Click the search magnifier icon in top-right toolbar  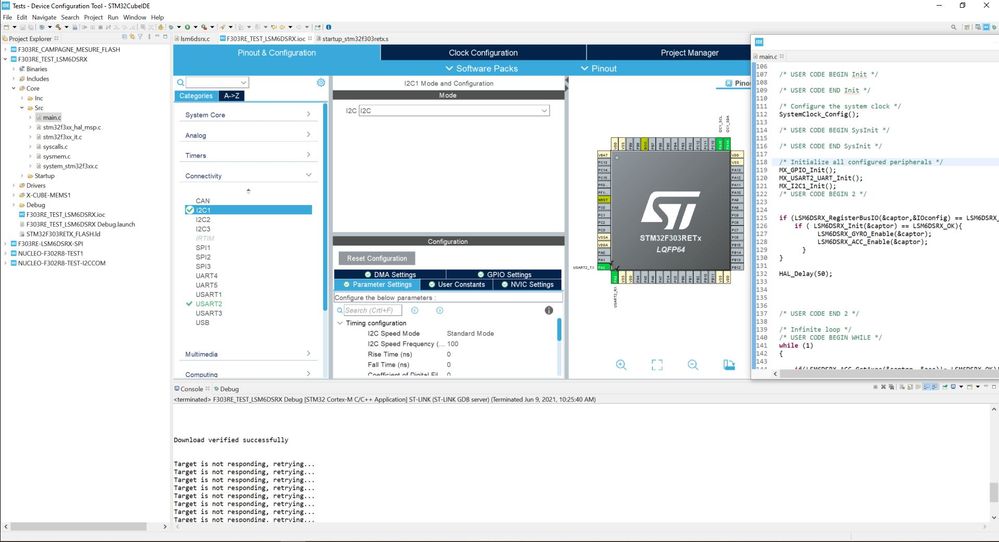click(x=954, y=27)
